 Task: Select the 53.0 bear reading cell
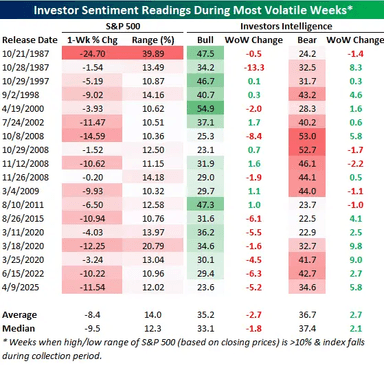(307, 136)
